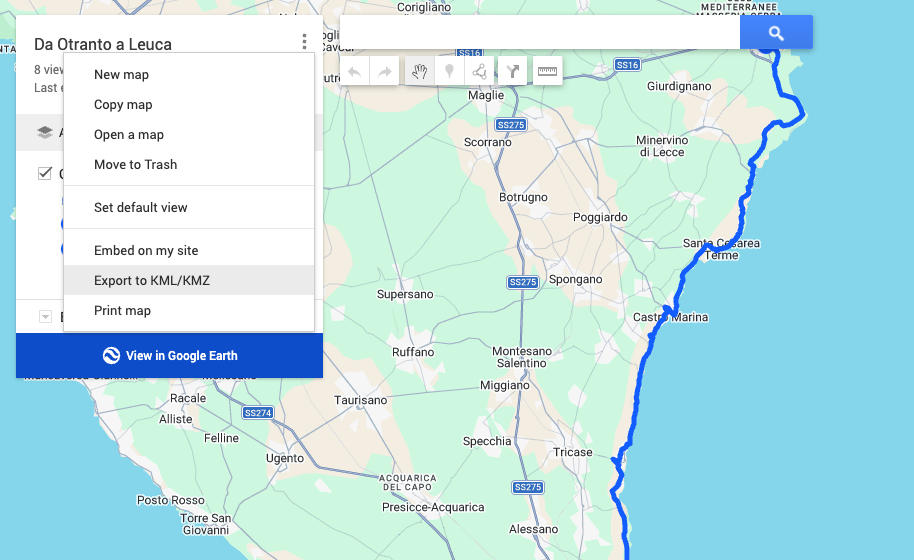Open the three-dot map options menu
The width and height of the screenshot is (914, 560).
(x=304, y=41)
